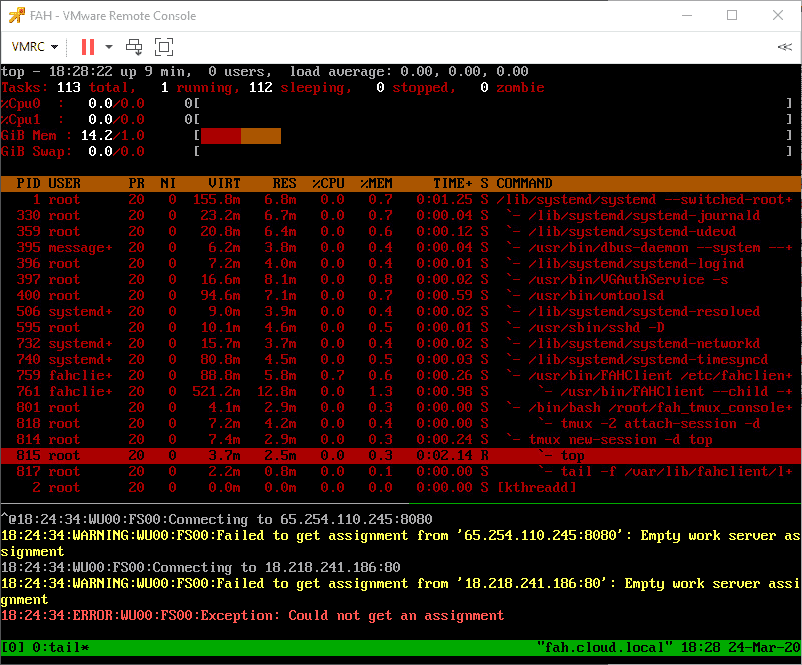Maximize the FAH remote console window
The height and width of the screenshot is (665, 802).
pos(732,15)
